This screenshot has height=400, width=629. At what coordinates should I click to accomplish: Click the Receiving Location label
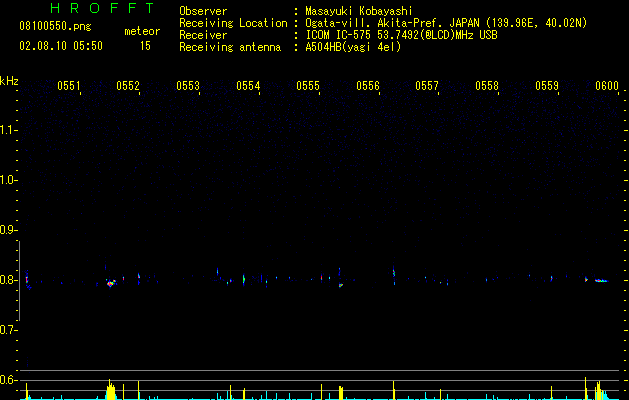coord(233,23)
